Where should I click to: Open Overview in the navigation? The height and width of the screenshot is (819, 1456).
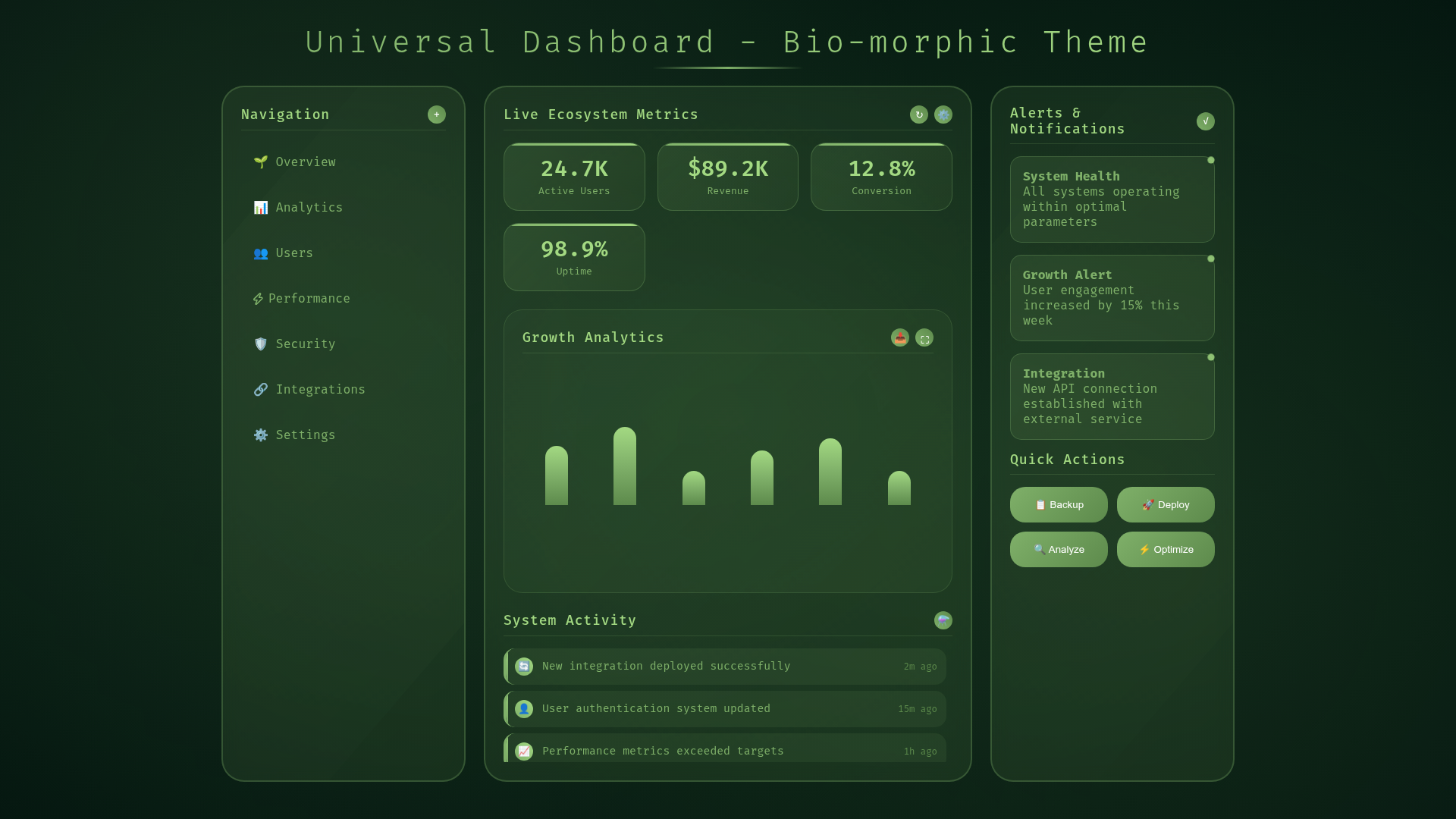pyautogui.click(x=305, y=162)
